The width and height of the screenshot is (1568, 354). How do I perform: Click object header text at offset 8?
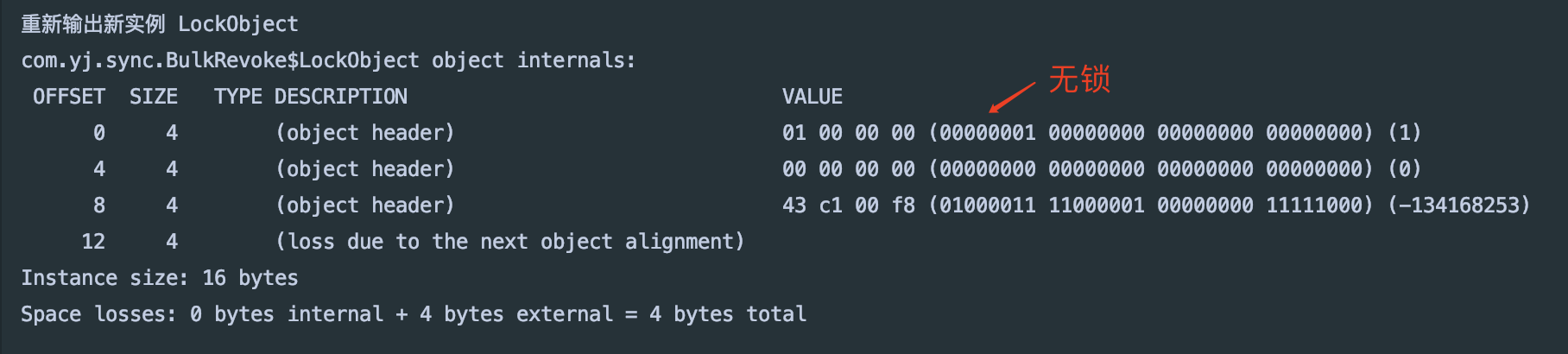[x=364, y=205]
